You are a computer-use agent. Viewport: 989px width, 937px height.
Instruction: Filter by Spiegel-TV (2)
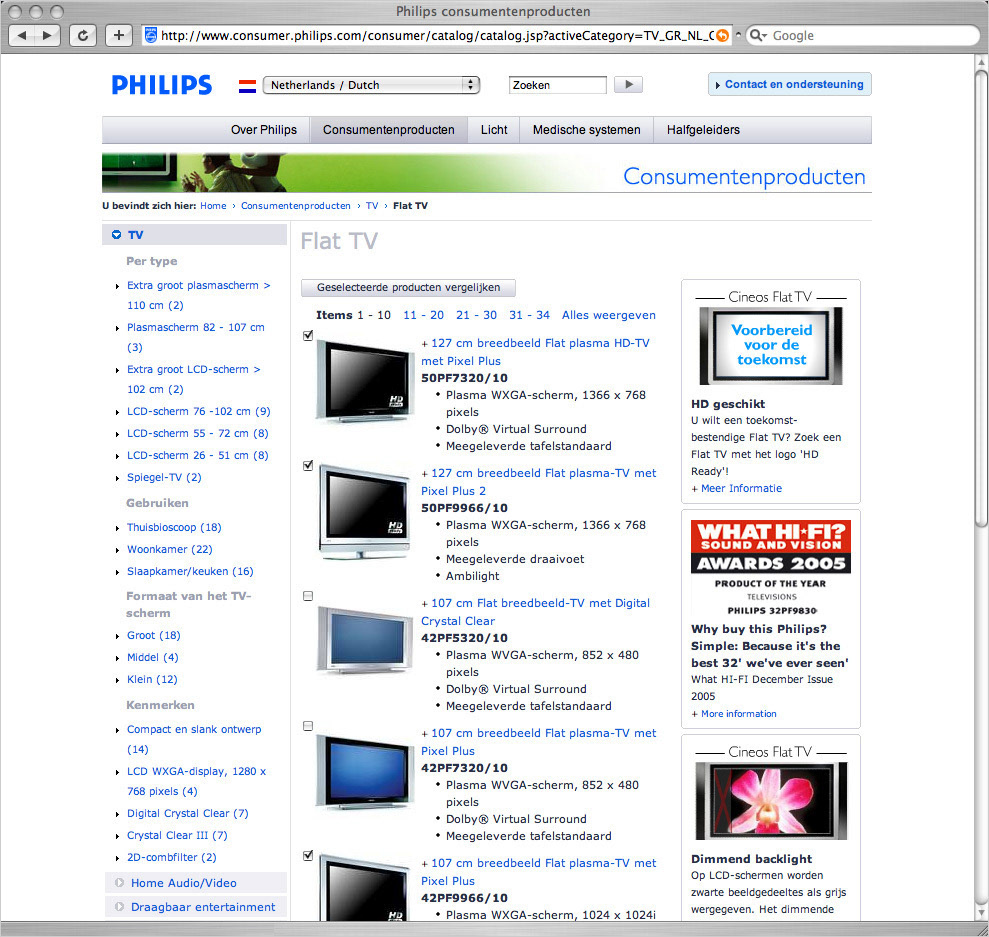[164, 477]
